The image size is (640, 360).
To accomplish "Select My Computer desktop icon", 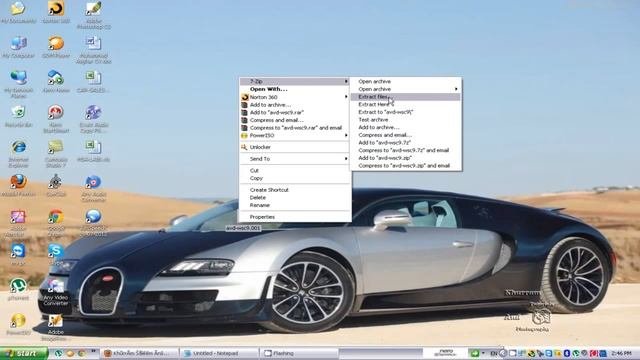I will tap(18, 47).
